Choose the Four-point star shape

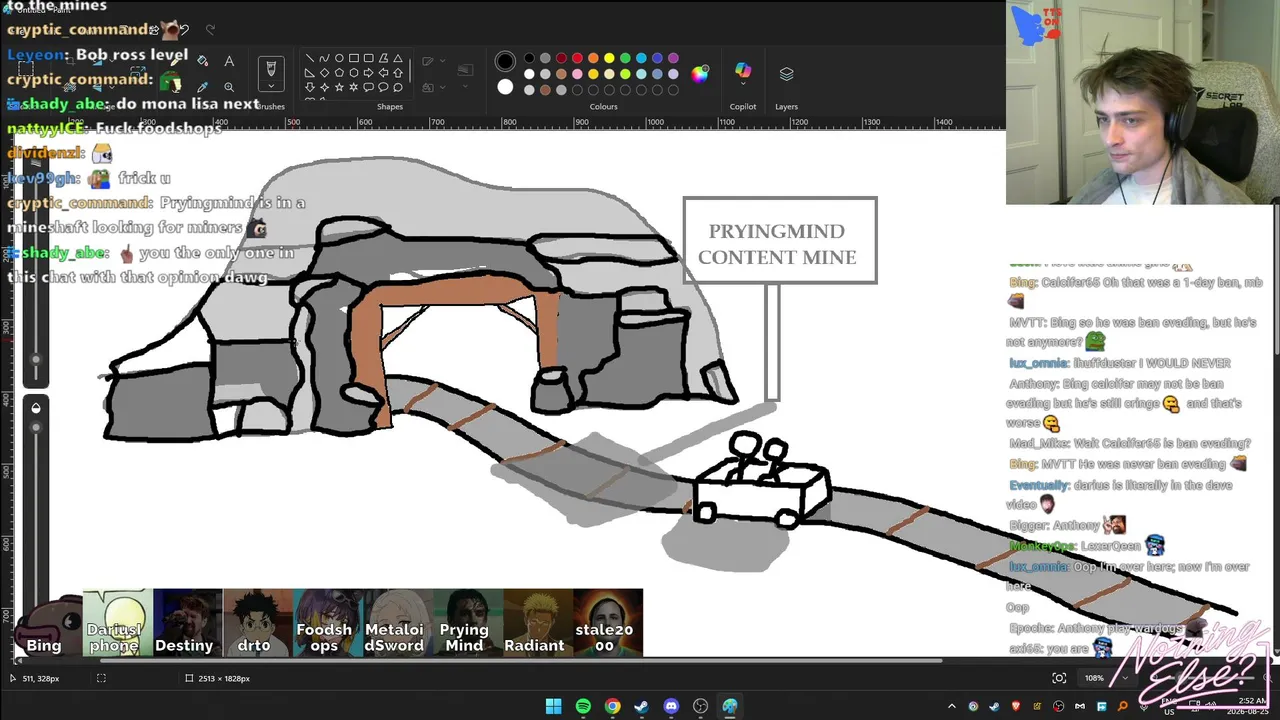pyautogui.click(x=324, y=88)
